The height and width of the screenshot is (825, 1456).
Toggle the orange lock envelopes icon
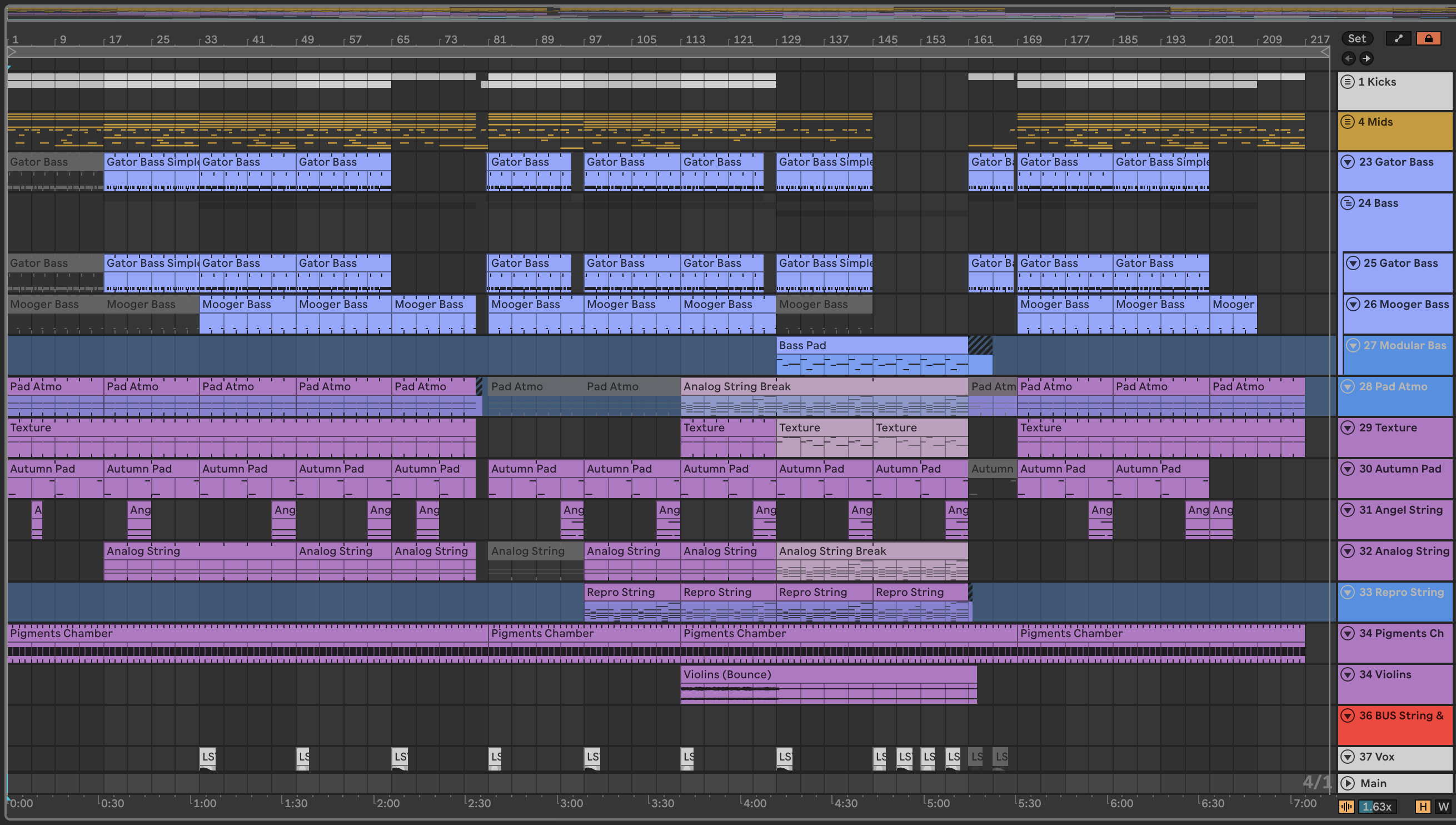1428,38
